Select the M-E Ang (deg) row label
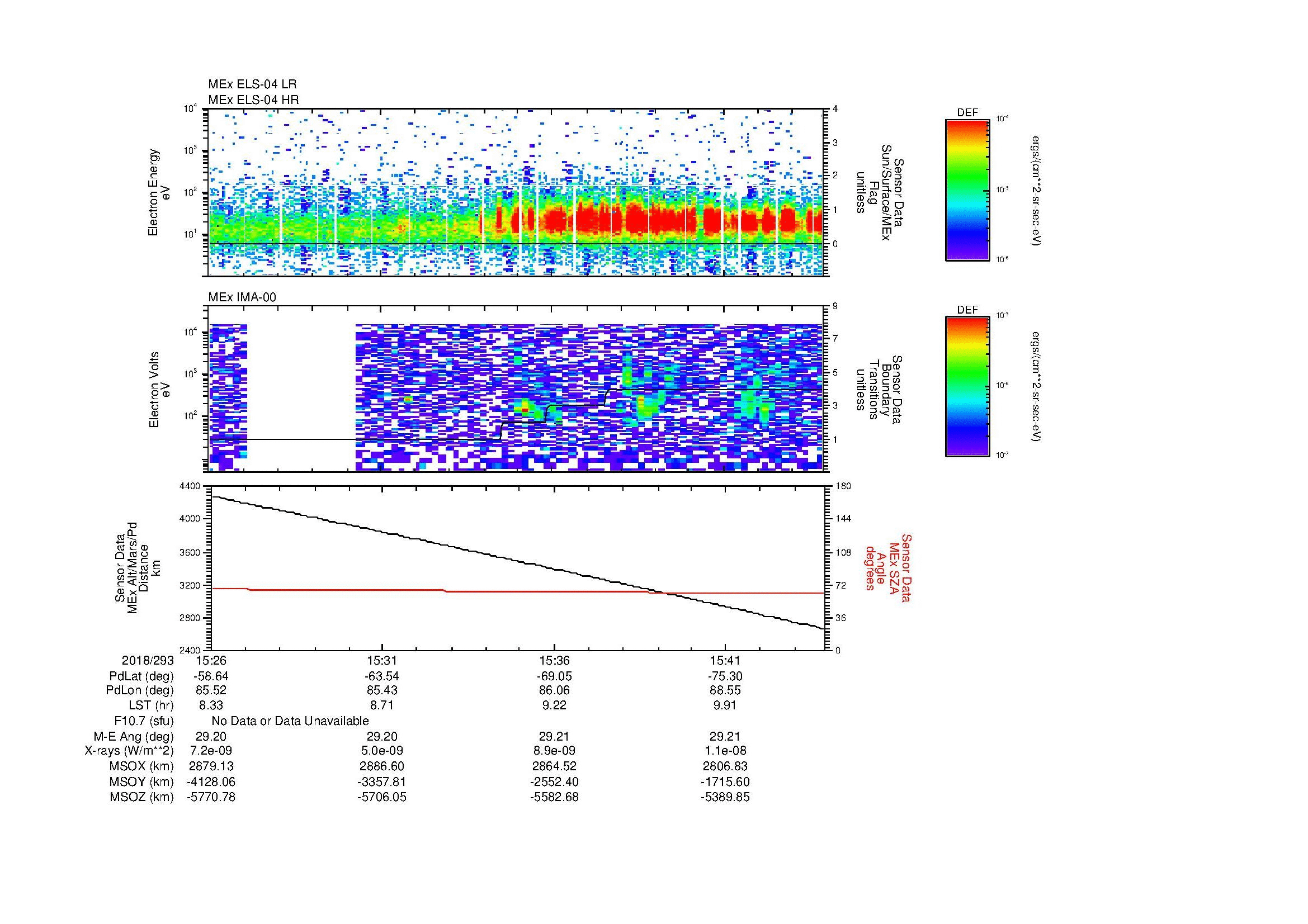Screen dimensions: 1308x924 pos(133,737)
